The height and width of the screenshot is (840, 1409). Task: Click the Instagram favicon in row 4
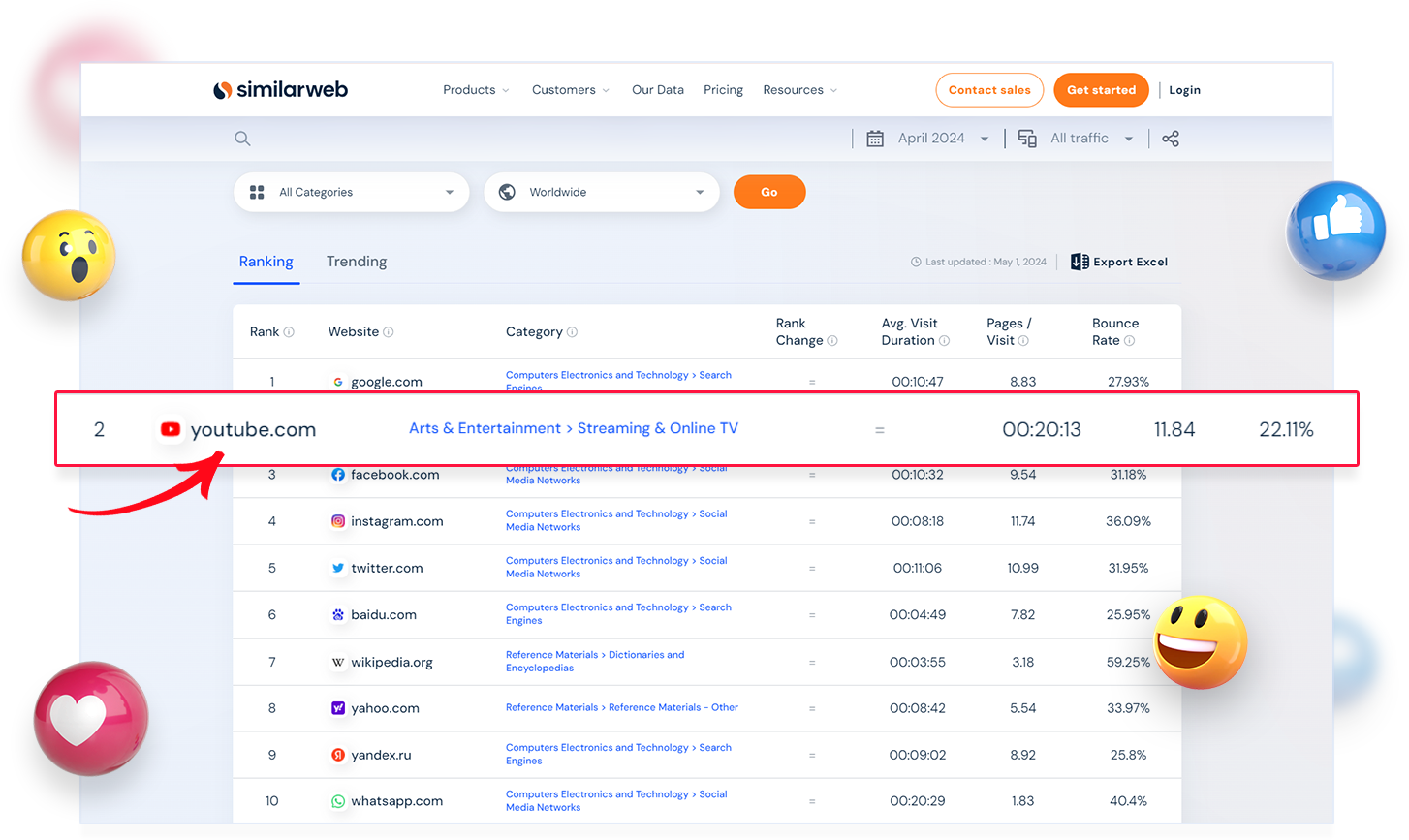[x=338, y=521]
